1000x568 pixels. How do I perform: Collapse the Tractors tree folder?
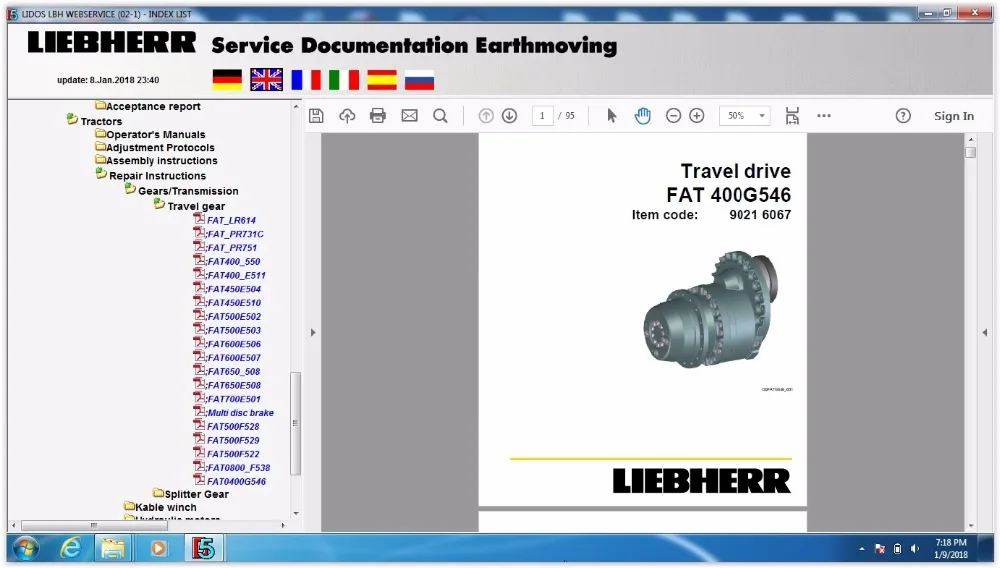(x=73, y=119)
